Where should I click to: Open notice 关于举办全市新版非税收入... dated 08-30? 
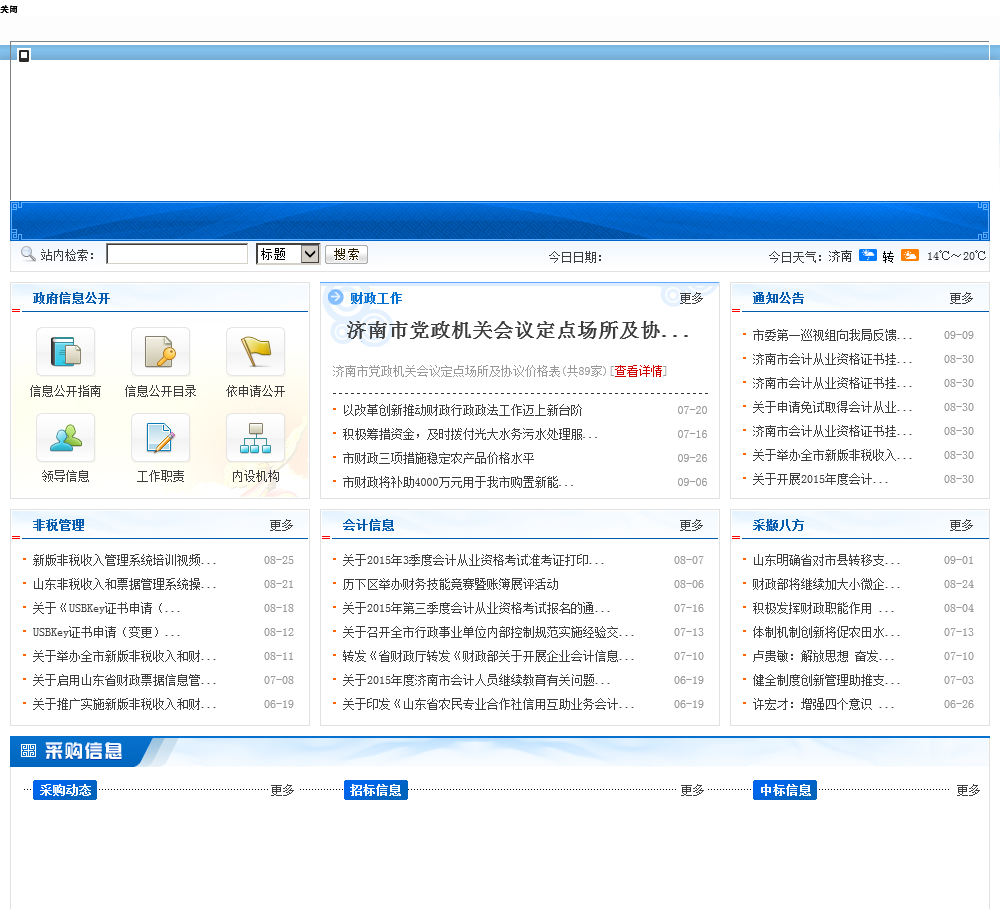[832, 455]
